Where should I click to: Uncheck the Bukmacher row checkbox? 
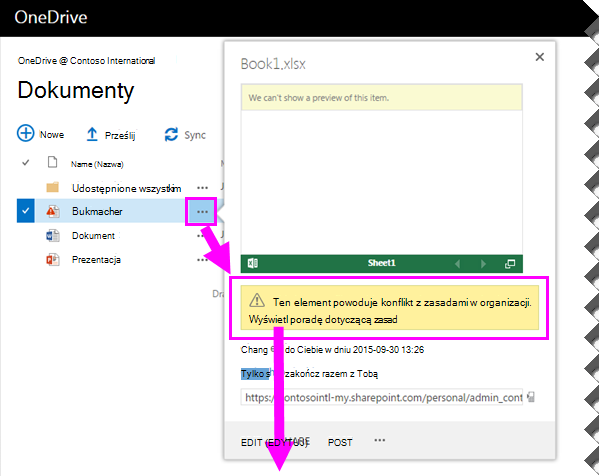pos(26,211)
